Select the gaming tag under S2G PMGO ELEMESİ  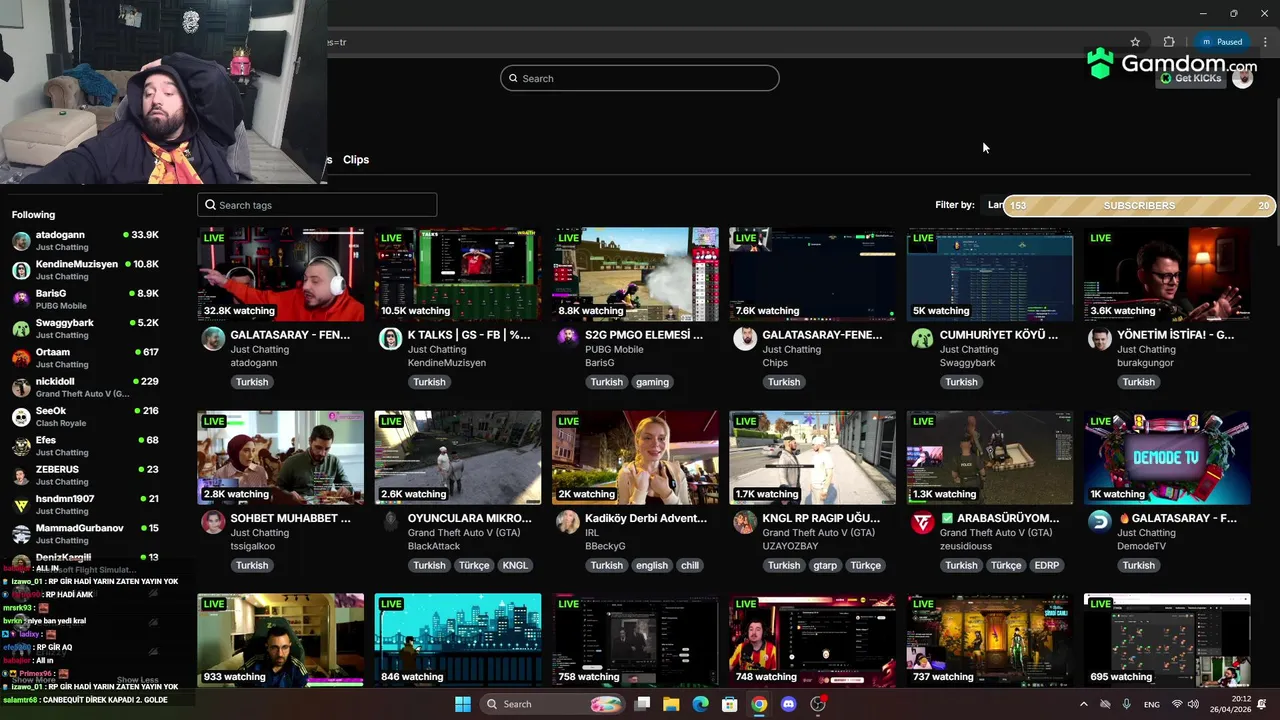[x=652, y=382]
